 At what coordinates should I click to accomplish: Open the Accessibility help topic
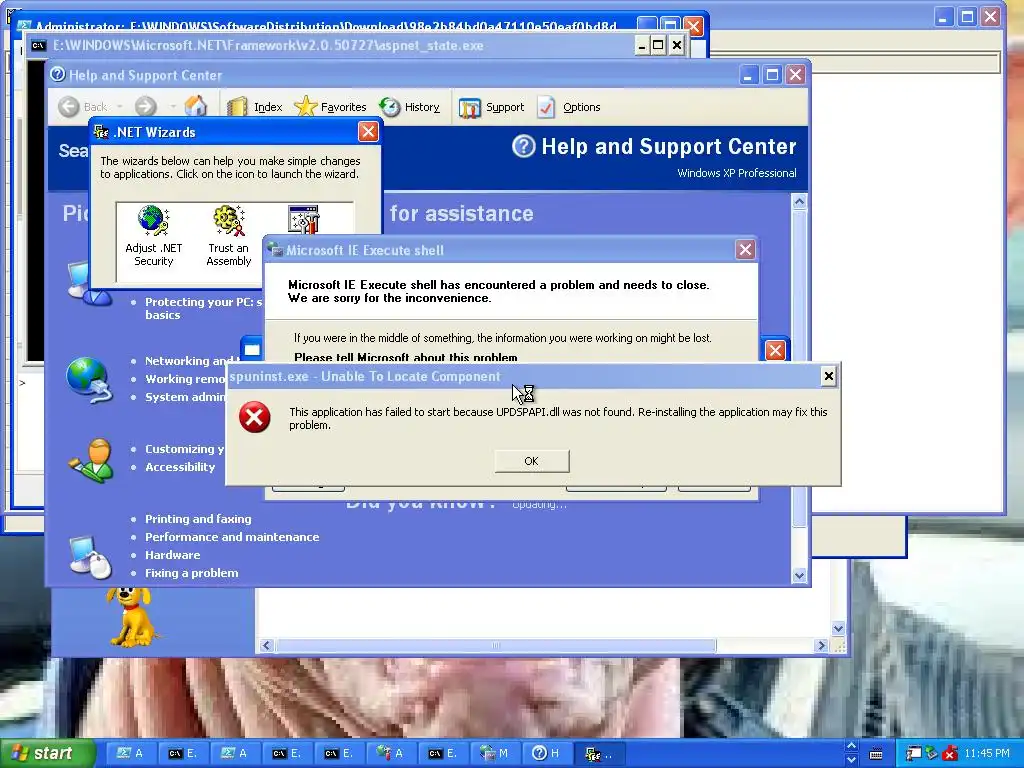(x=180, y=467)
